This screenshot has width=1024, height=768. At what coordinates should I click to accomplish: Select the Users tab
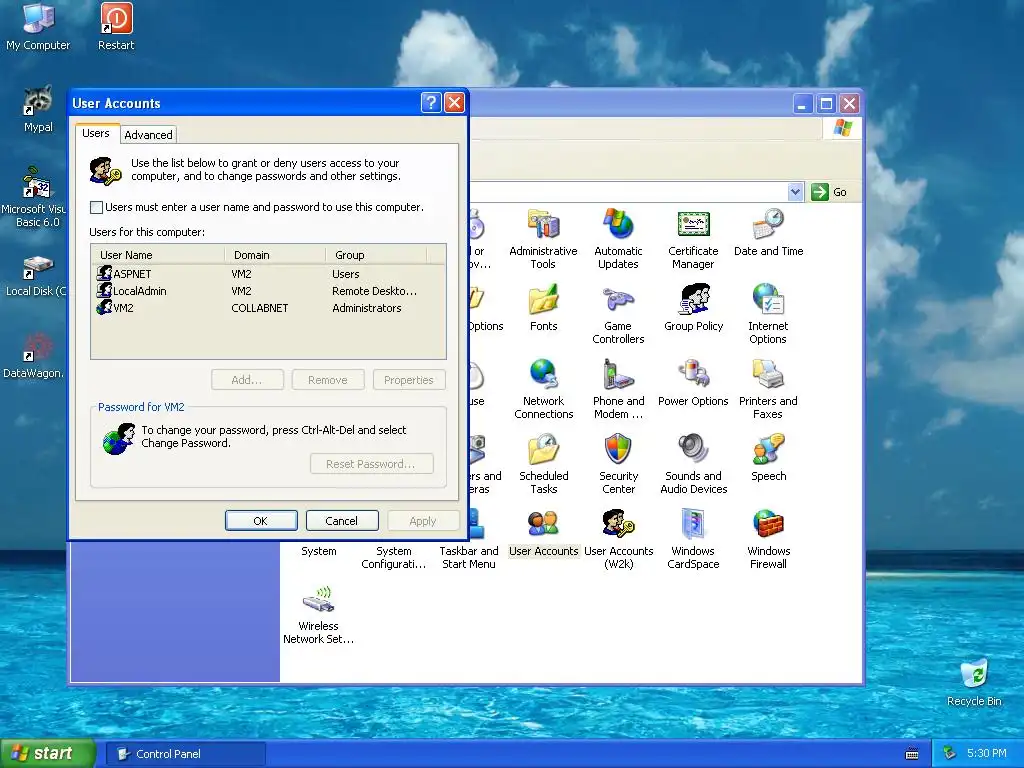pyautogui.click(x=96, y=133)
